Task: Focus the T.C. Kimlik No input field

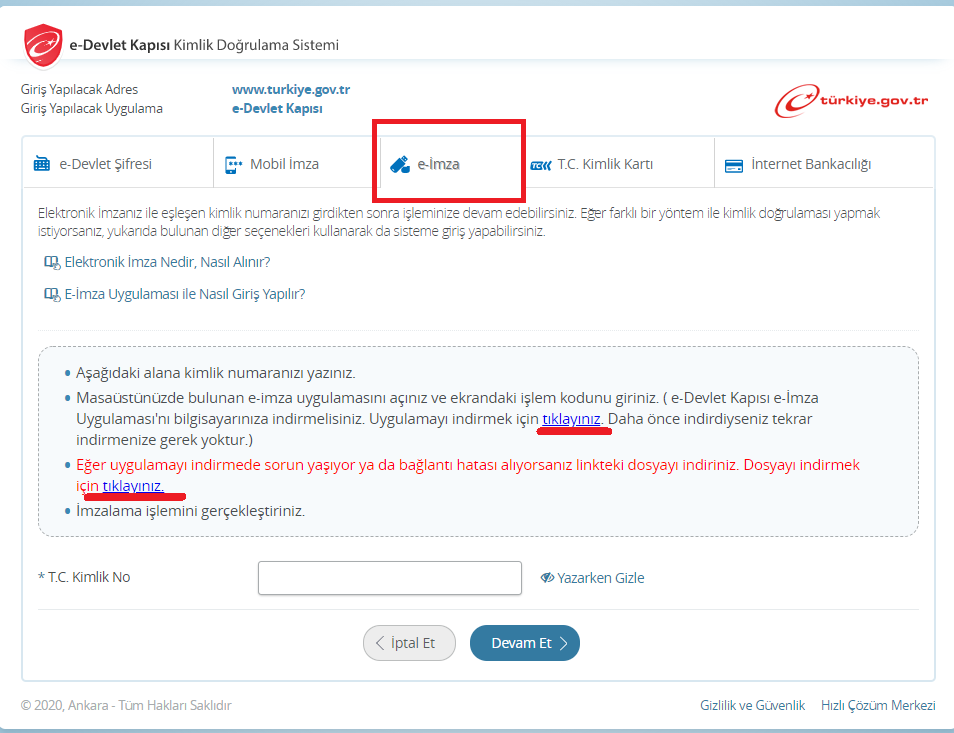Action: 390,578
